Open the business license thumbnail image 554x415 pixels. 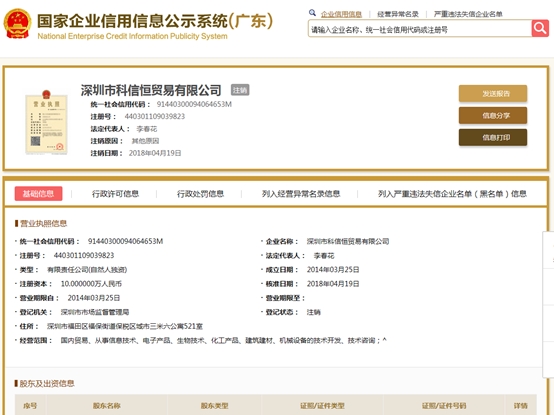(46, 123)
